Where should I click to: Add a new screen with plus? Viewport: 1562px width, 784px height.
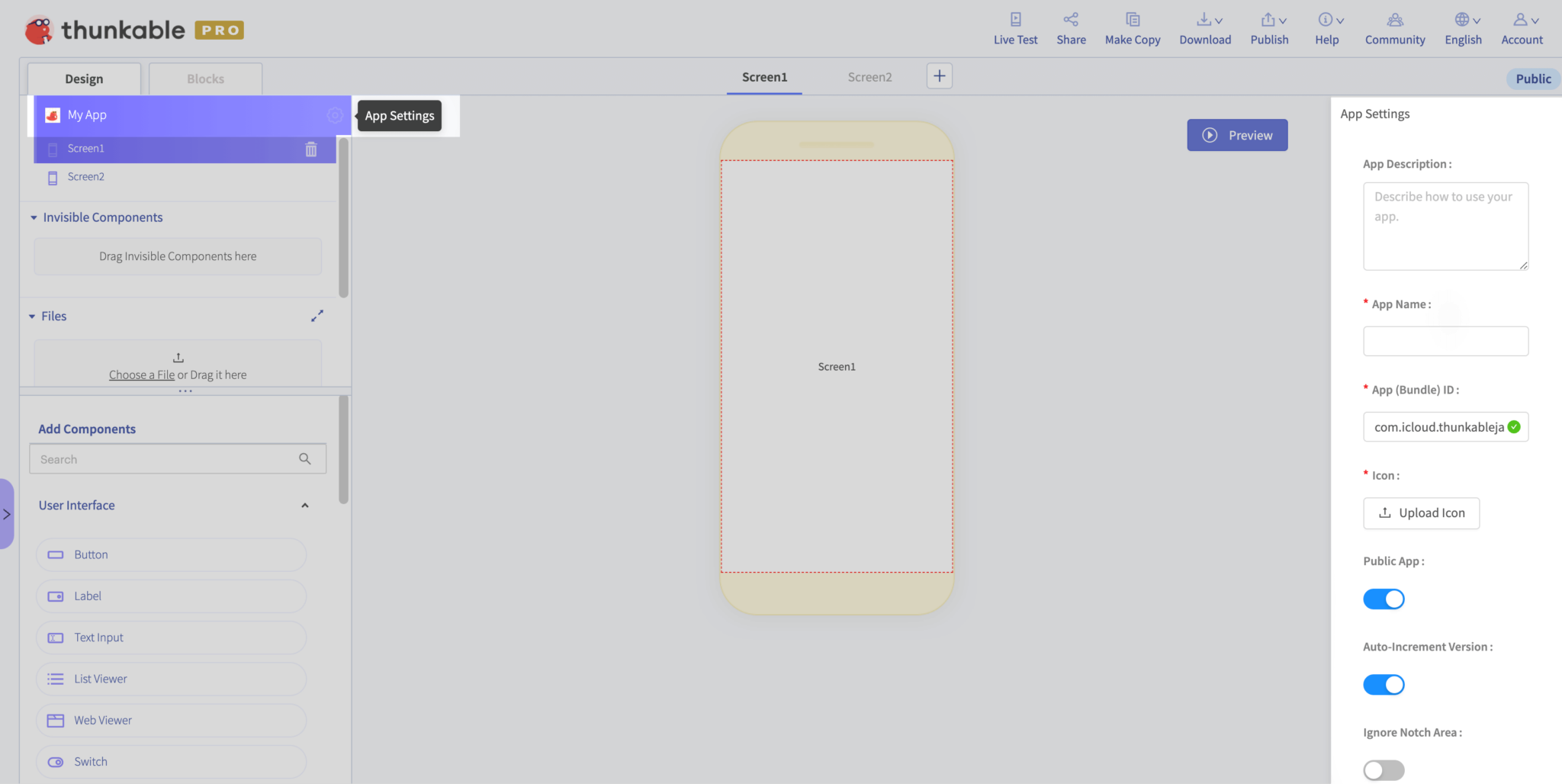[940, 76]
